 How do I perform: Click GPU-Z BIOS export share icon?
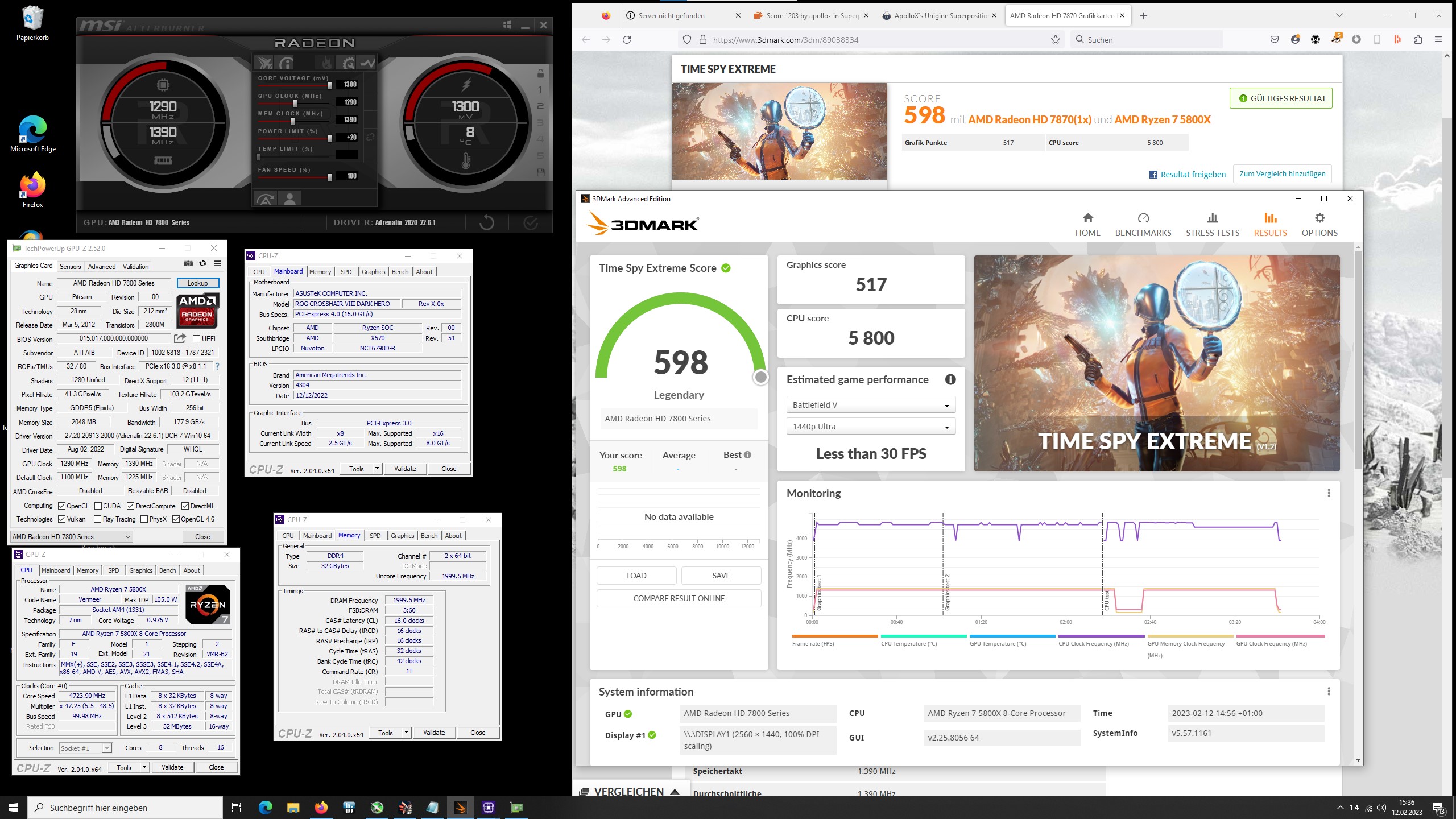coord(180,338)
